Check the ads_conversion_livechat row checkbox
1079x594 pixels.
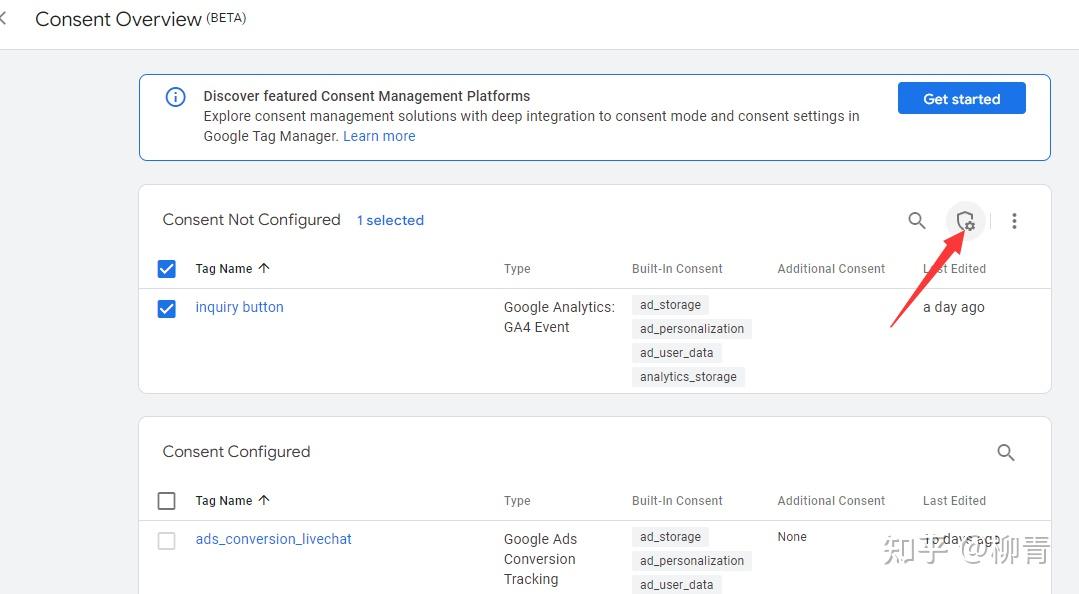point(166,539)
